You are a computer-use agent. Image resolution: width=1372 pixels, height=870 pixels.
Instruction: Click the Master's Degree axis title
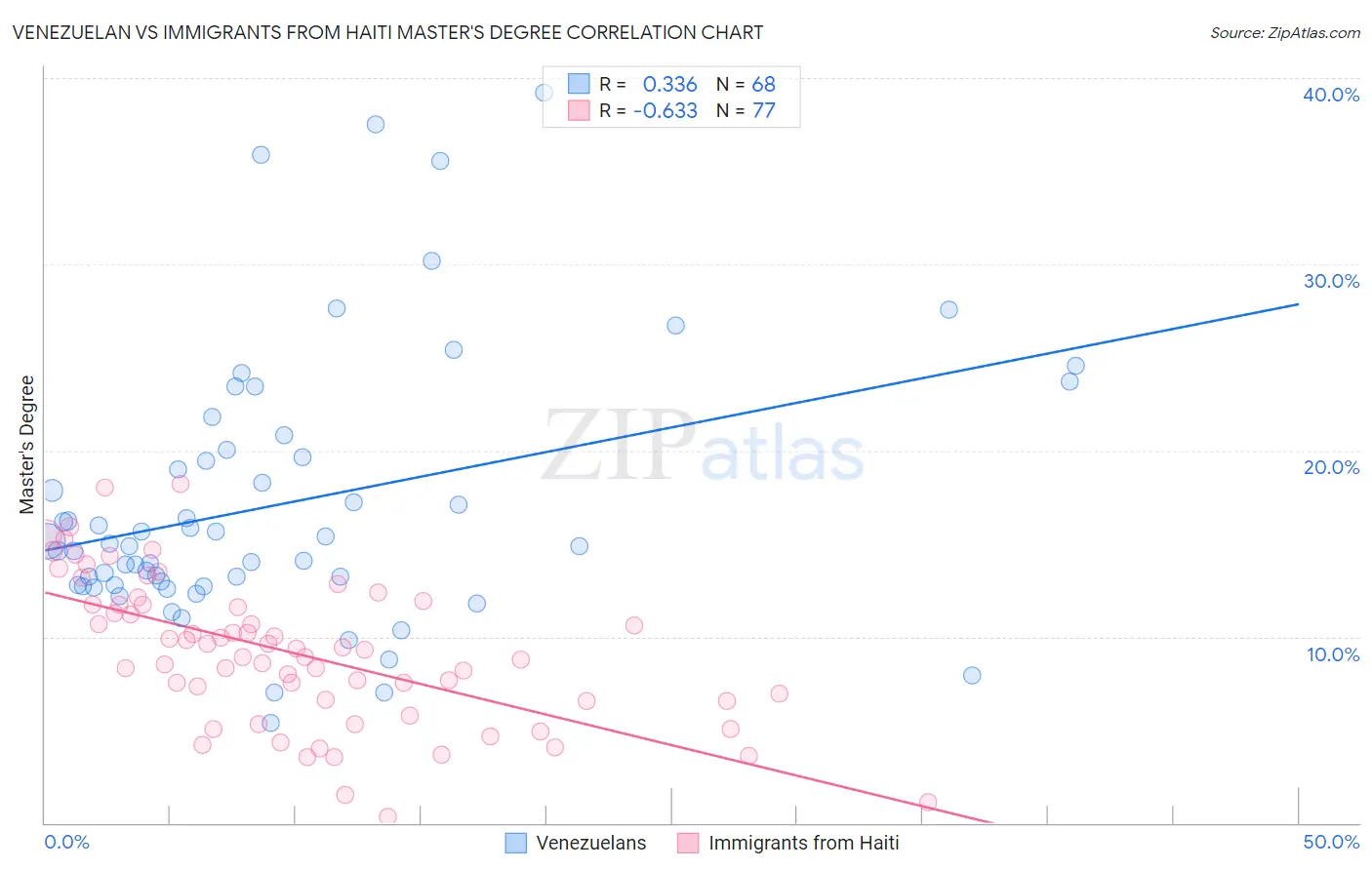point(27,445)
